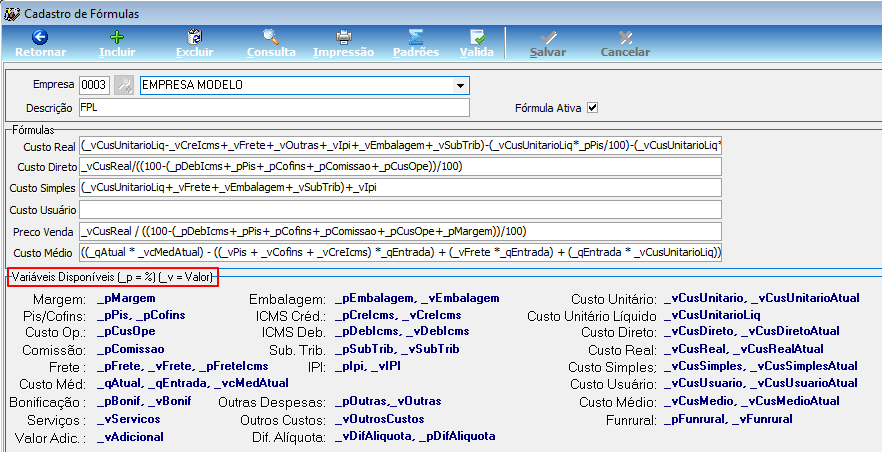Click the _vServicos variable
882x452 pixels.
(128, 419)
